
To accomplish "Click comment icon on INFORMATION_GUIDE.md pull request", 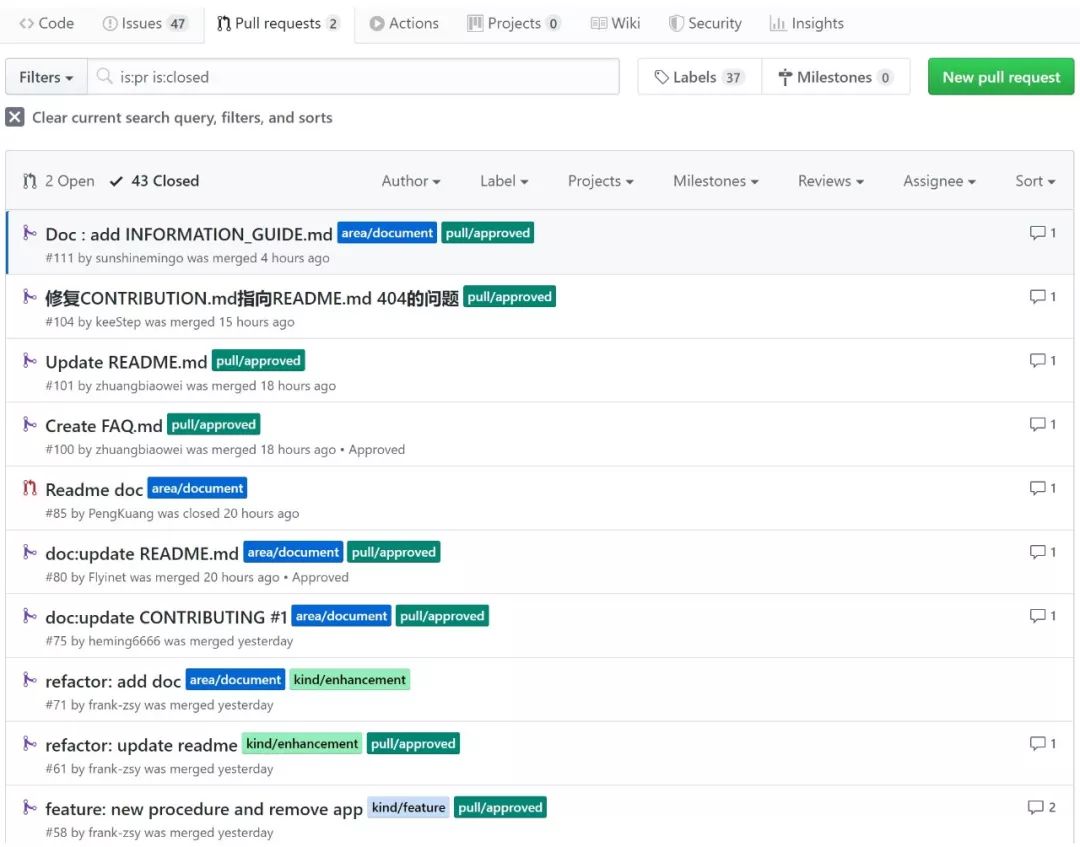I will point(1037,233).
